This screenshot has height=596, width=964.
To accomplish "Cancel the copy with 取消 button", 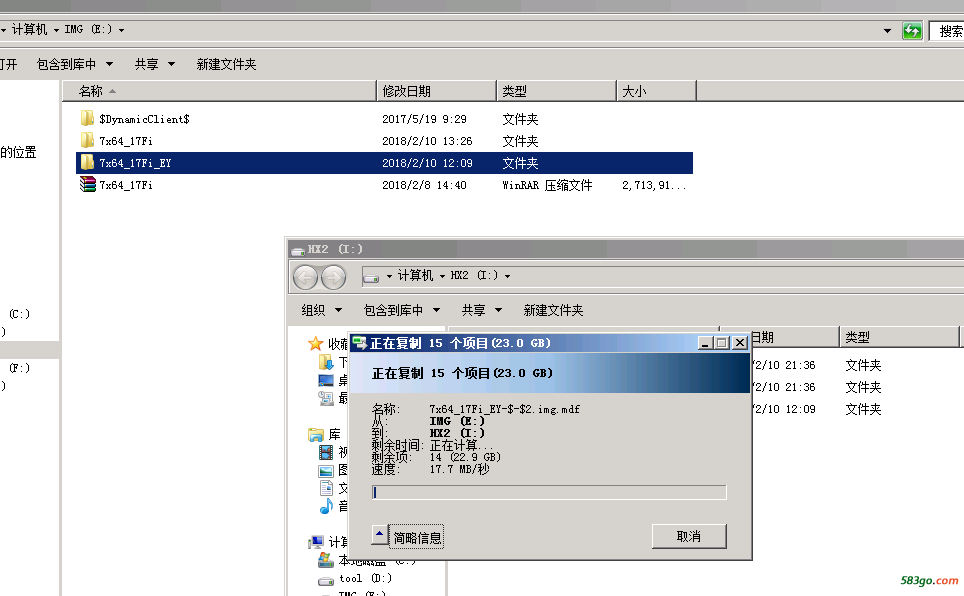I will (x=689, y=536).
